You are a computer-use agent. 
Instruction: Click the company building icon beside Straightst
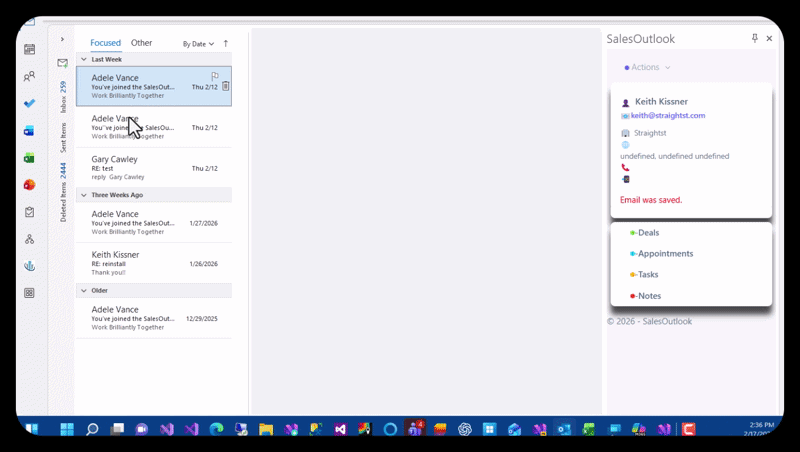(x=625, y=133)
